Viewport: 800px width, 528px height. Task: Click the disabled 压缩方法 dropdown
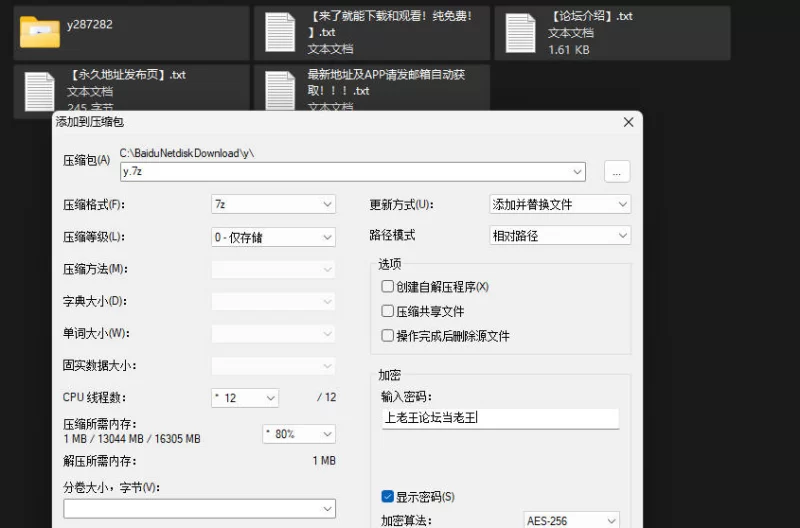273,269
